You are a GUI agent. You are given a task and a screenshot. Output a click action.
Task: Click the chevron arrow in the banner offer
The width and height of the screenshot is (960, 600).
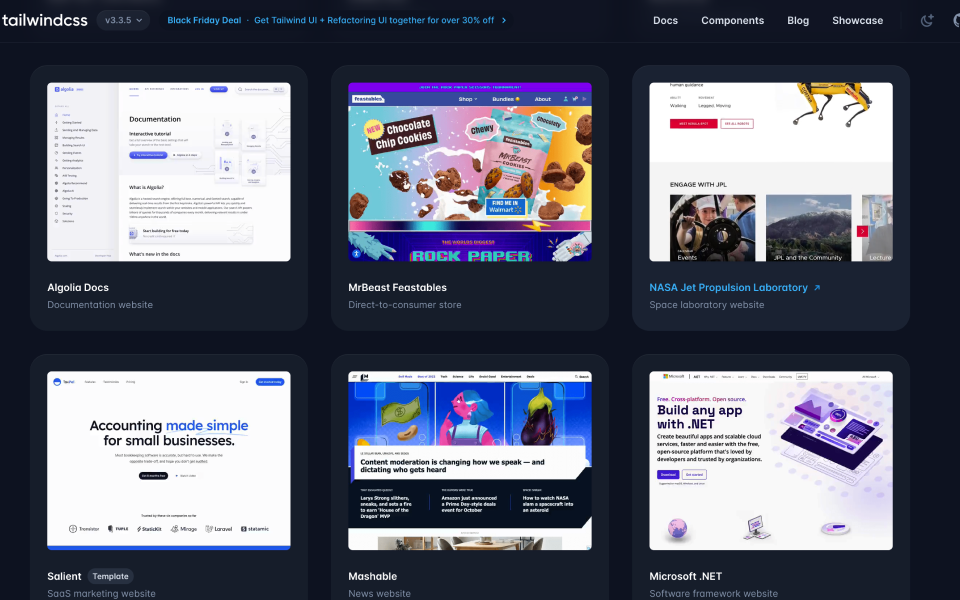(x=502, y=19)
